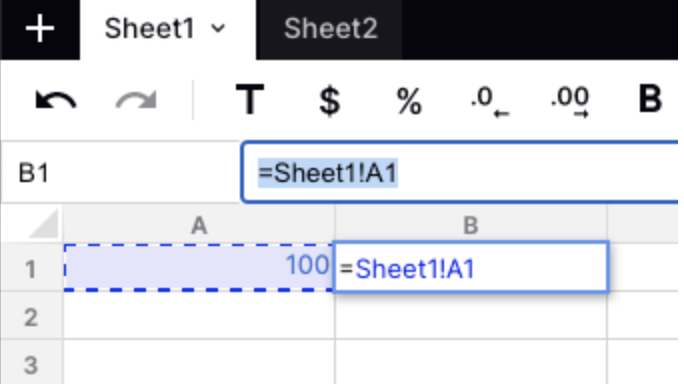This screenshot has width=684, height=384.
Task: Select column B header
Action: [x=471, y=226]
